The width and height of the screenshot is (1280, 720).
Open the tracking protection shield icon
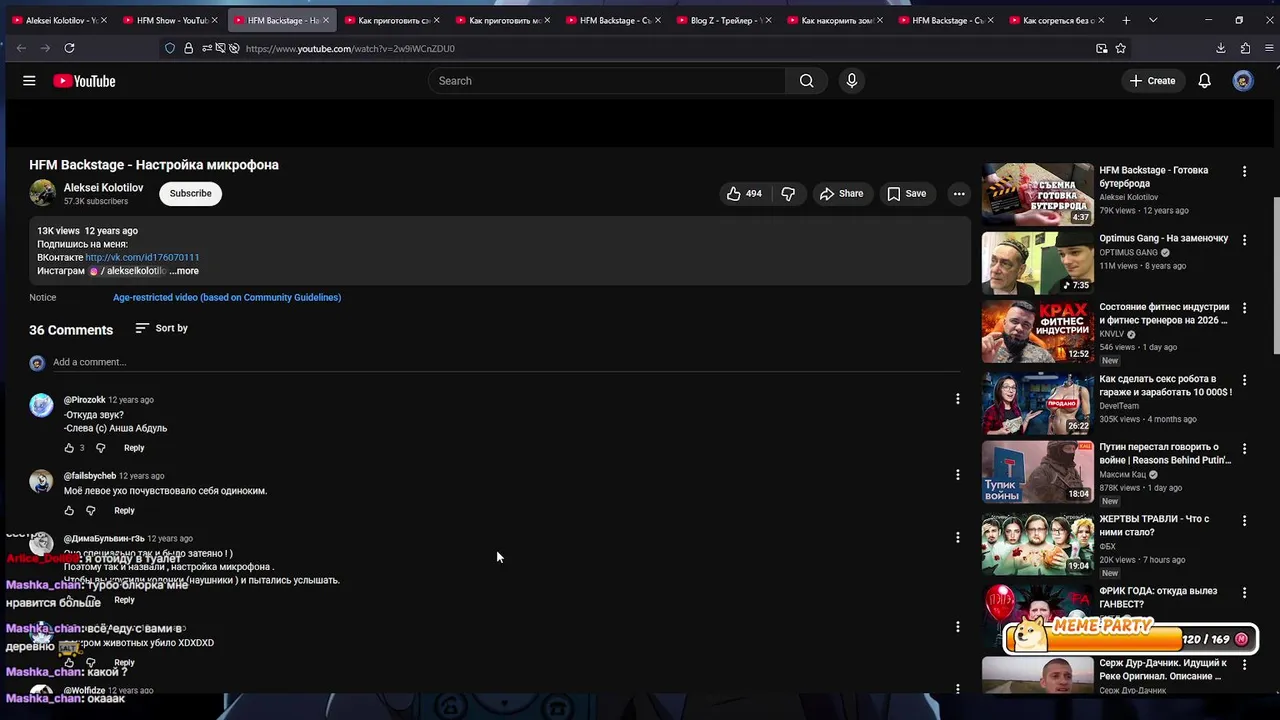coord(169,48)
